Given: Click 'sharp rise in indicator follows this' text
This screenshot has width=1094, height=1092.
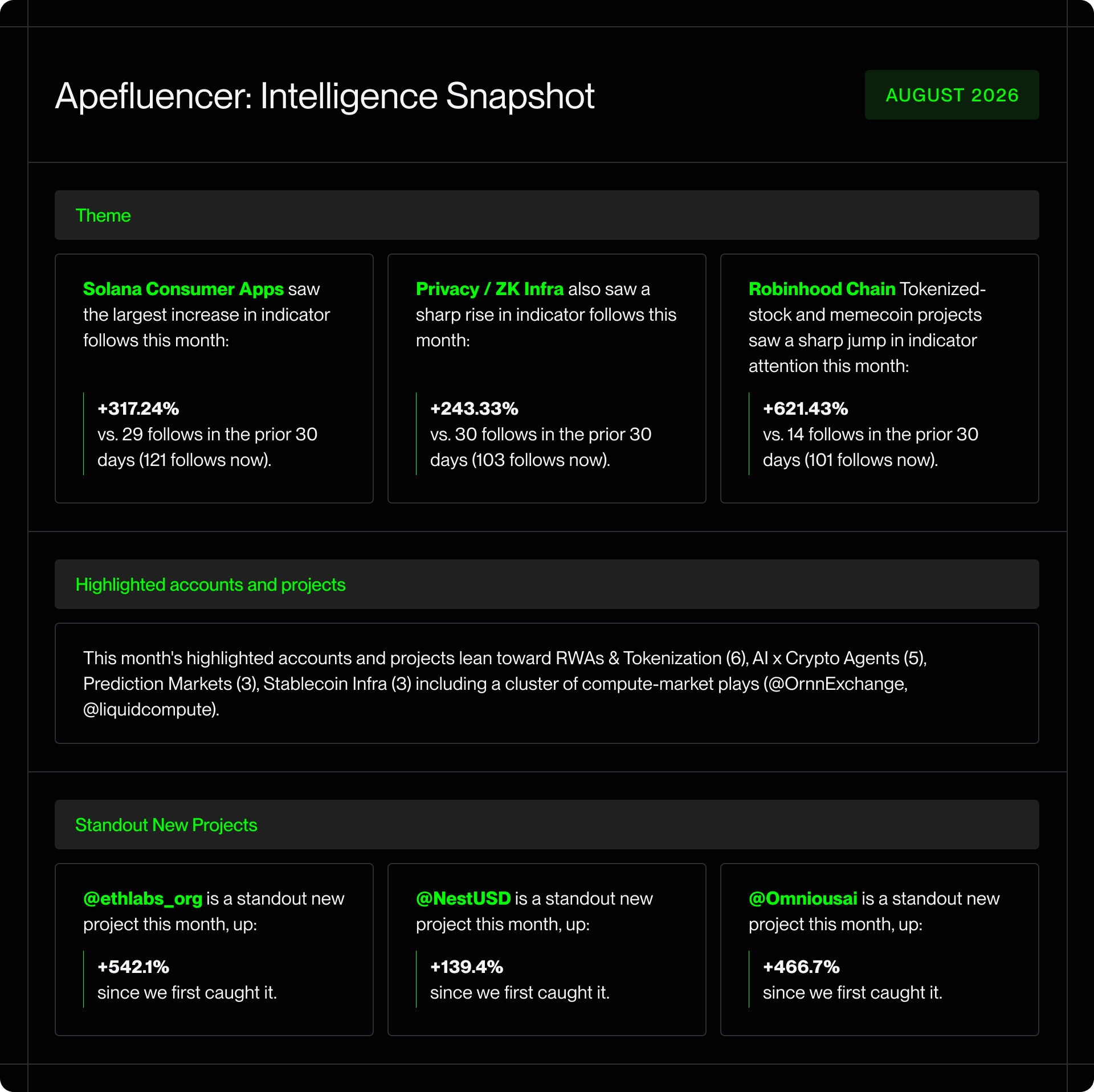Looking at the screenshot, I should tap(546, 314).
